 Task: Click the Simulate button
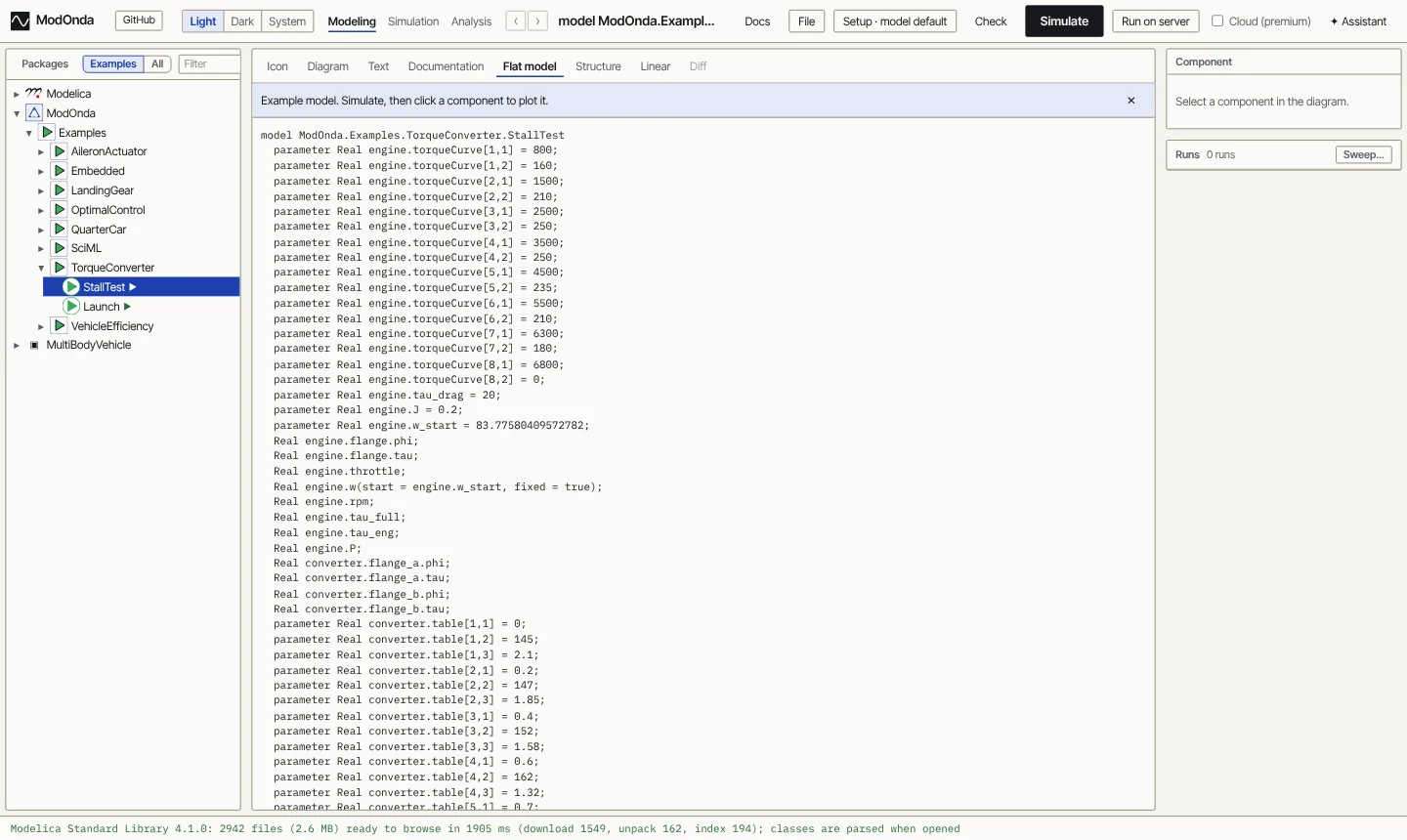point(1064,21)
